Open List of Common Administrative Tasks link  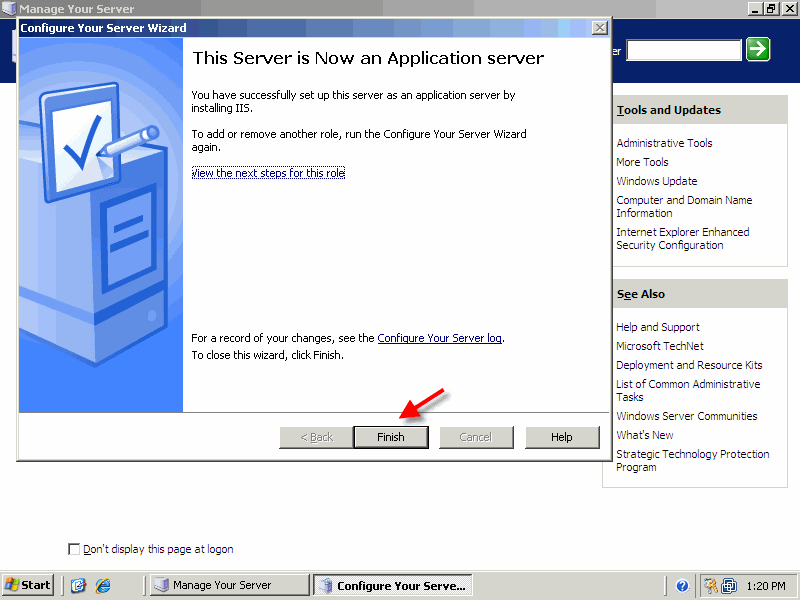[x=688, y=390]
